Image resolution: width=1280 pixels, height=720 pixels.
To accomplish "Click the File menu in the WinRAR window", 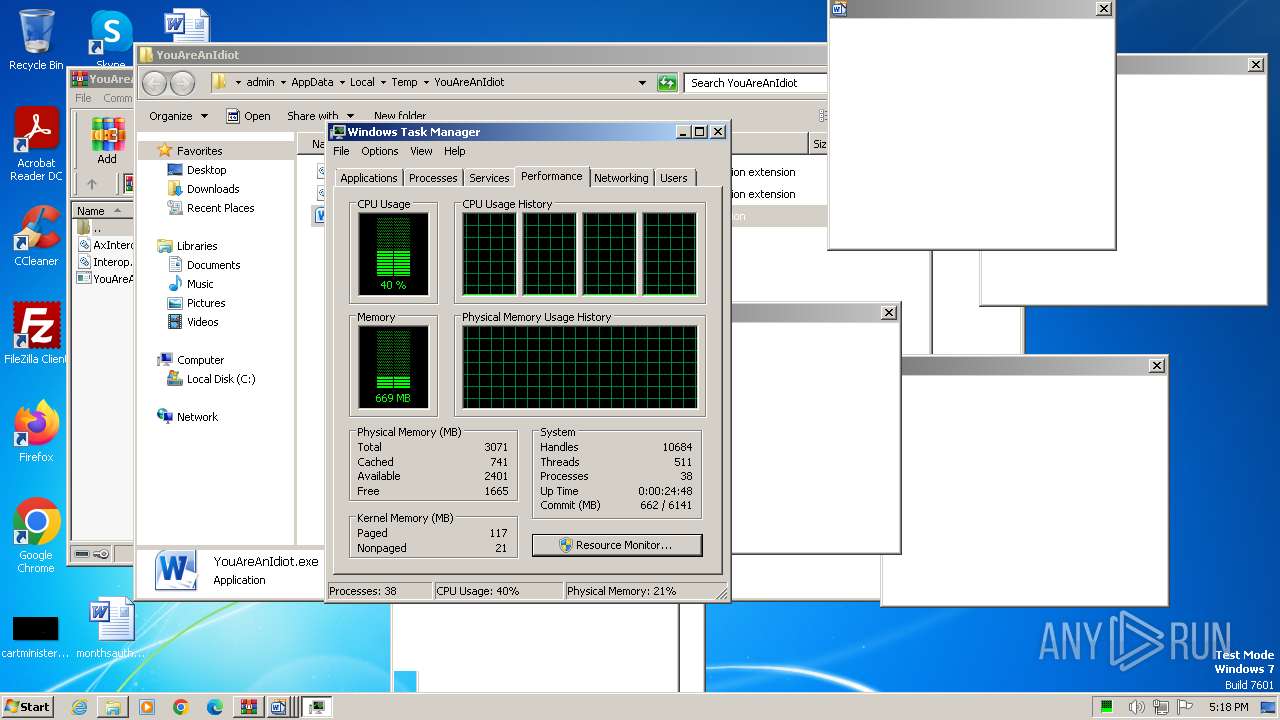I will pyautogui.click(x=83, y=98).
